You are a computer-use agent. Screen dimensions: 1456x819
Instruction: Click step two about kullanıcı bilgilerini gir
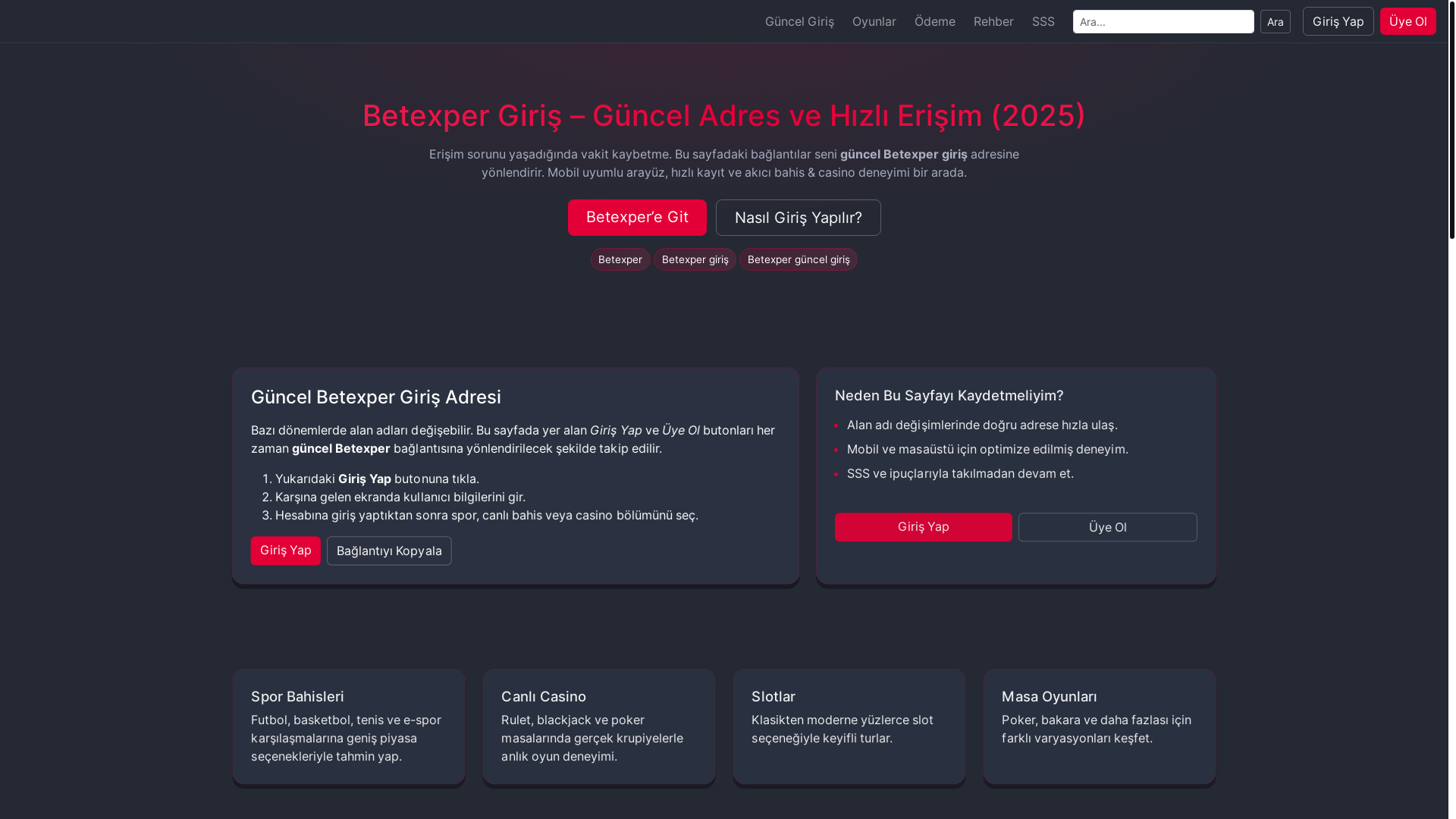pyautogui.click(x=400, y=497)
